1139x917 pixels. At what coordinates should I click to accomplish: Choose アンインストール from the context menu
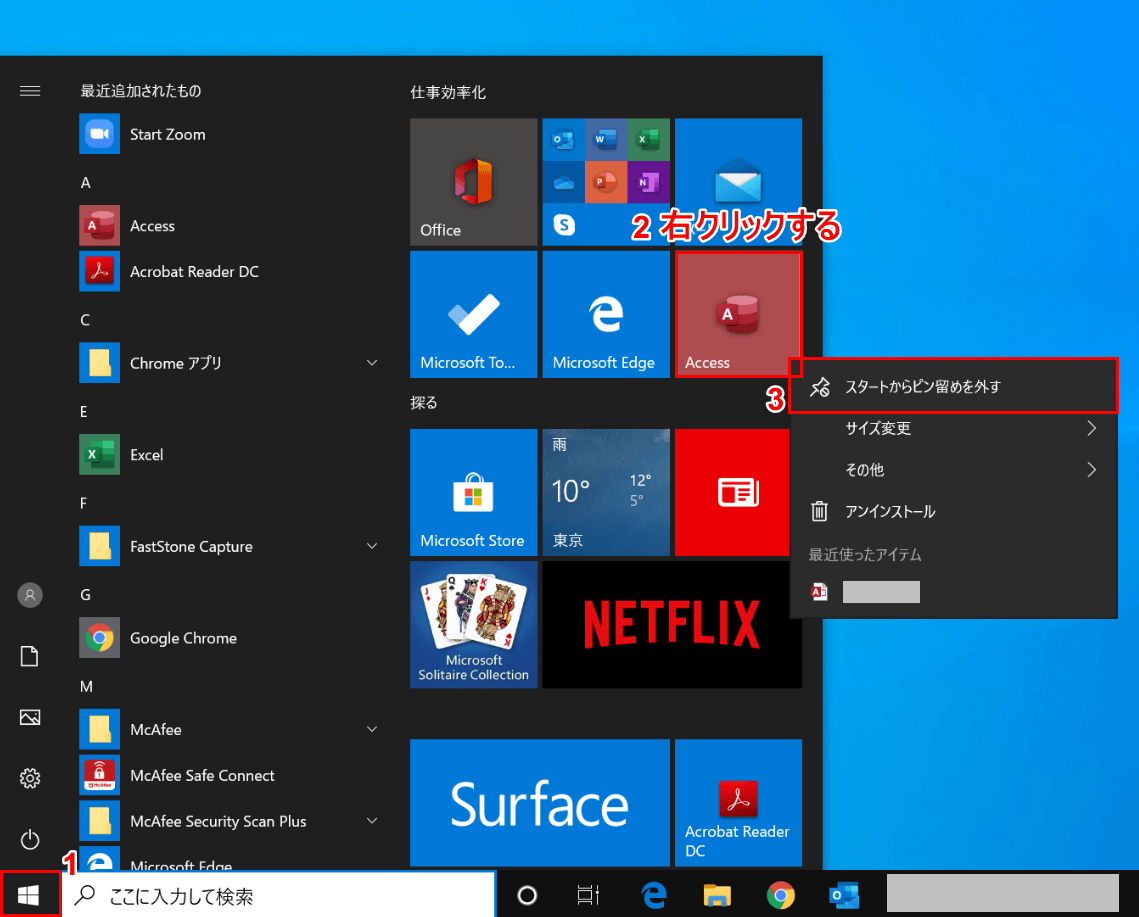(x=953, y=512)
